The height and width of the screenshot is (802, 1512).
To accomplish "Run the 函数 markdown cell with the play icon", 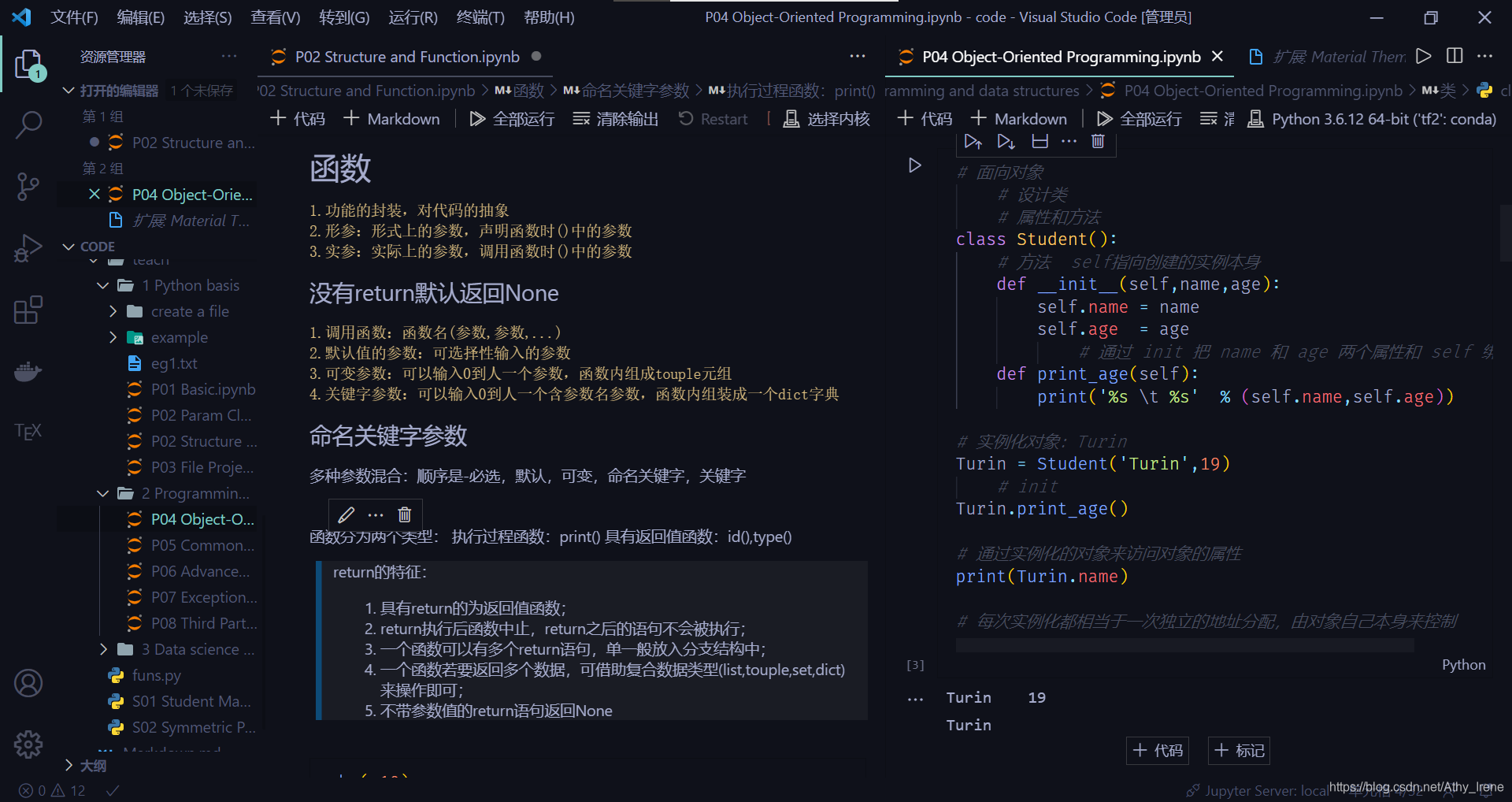I will click(913, 165).
